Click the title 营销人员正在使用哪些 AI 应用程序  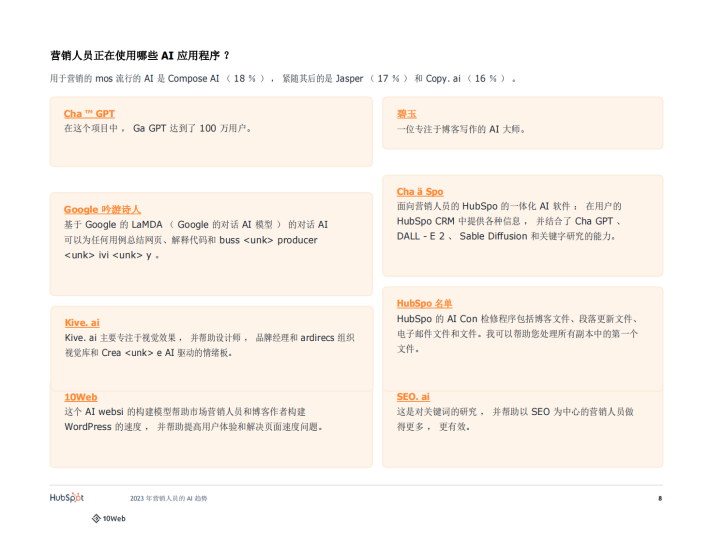pyautogui.click(x=140, y=56)
